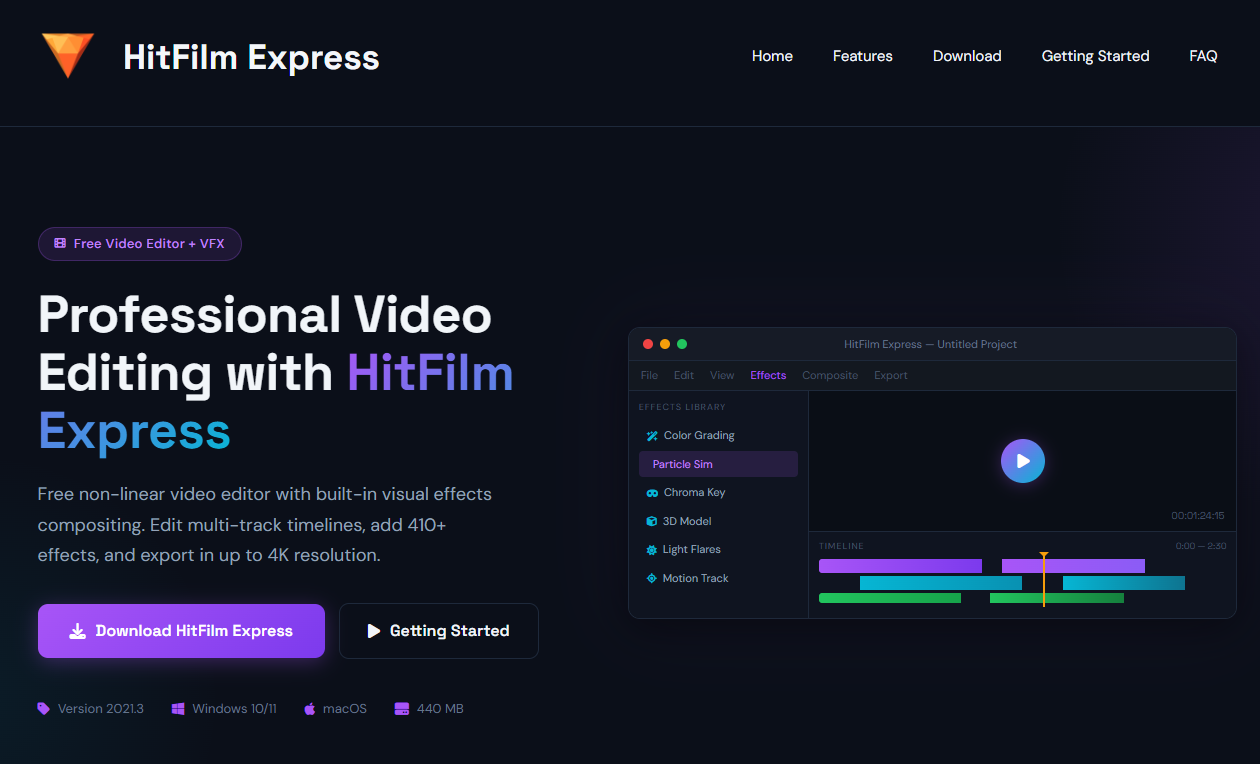Click the tag icon beside Version 2021.3
This screenshot has height=764, width=1260.
point(44,708)
